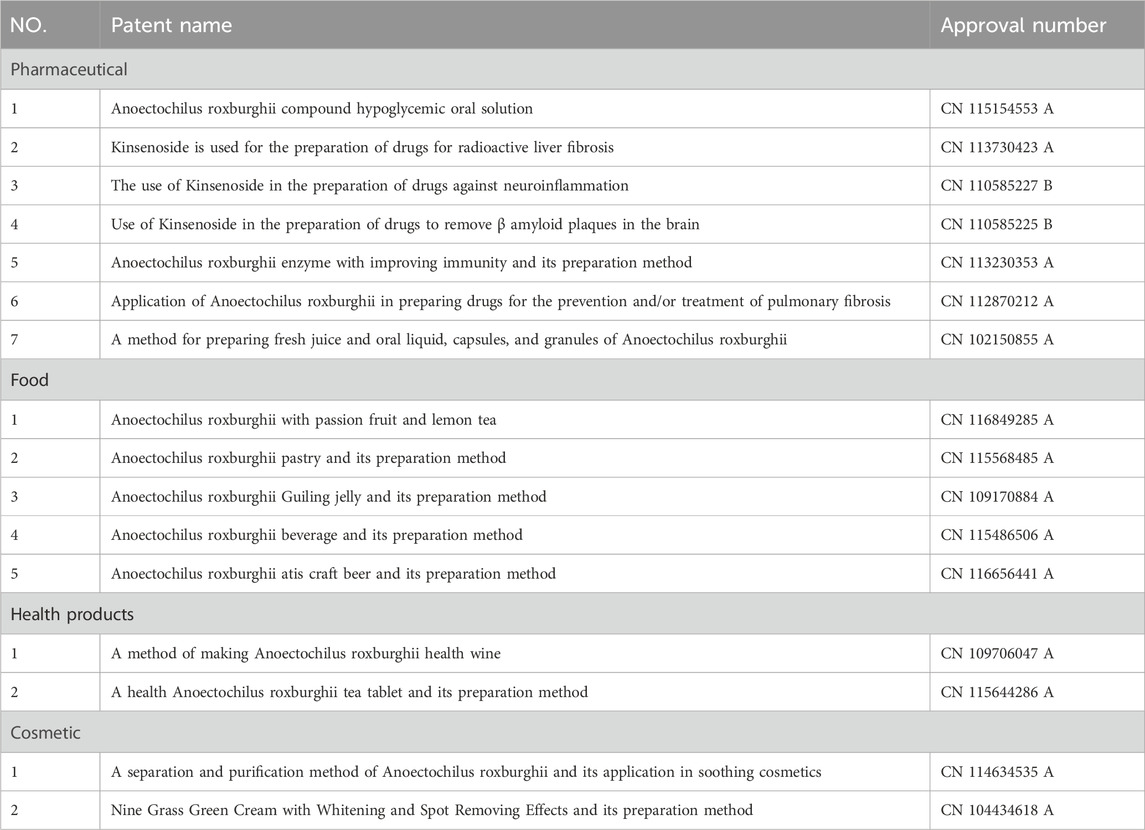Screen dimensions: 1145x830
Task: Click the enzyme with improving immunity patent
Action: point(402,263)
